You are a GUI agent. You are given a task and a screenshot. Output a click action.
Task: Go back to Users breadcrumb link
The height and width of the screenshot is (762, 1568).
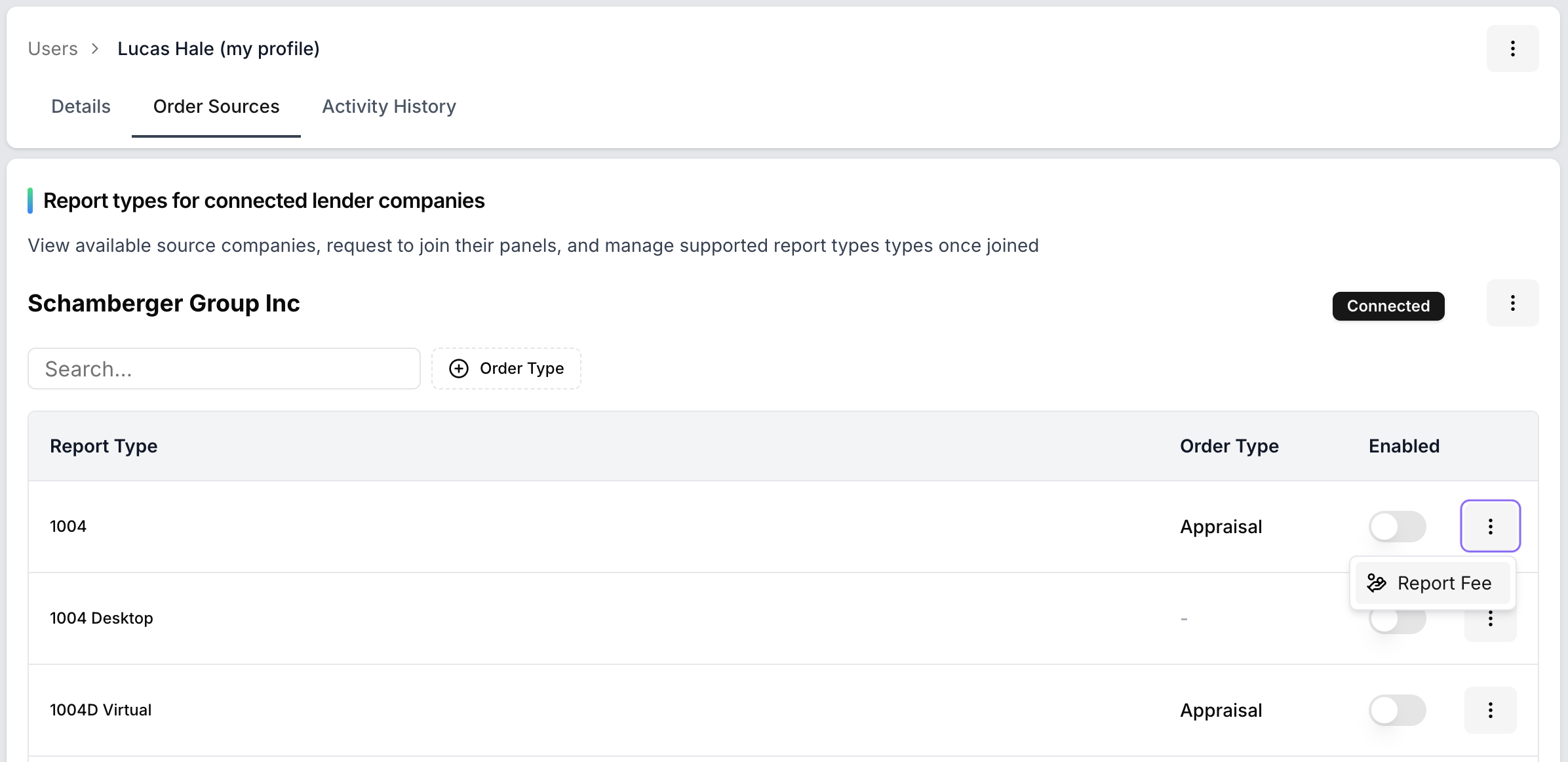pyautogui.click(x=52, y=49)
